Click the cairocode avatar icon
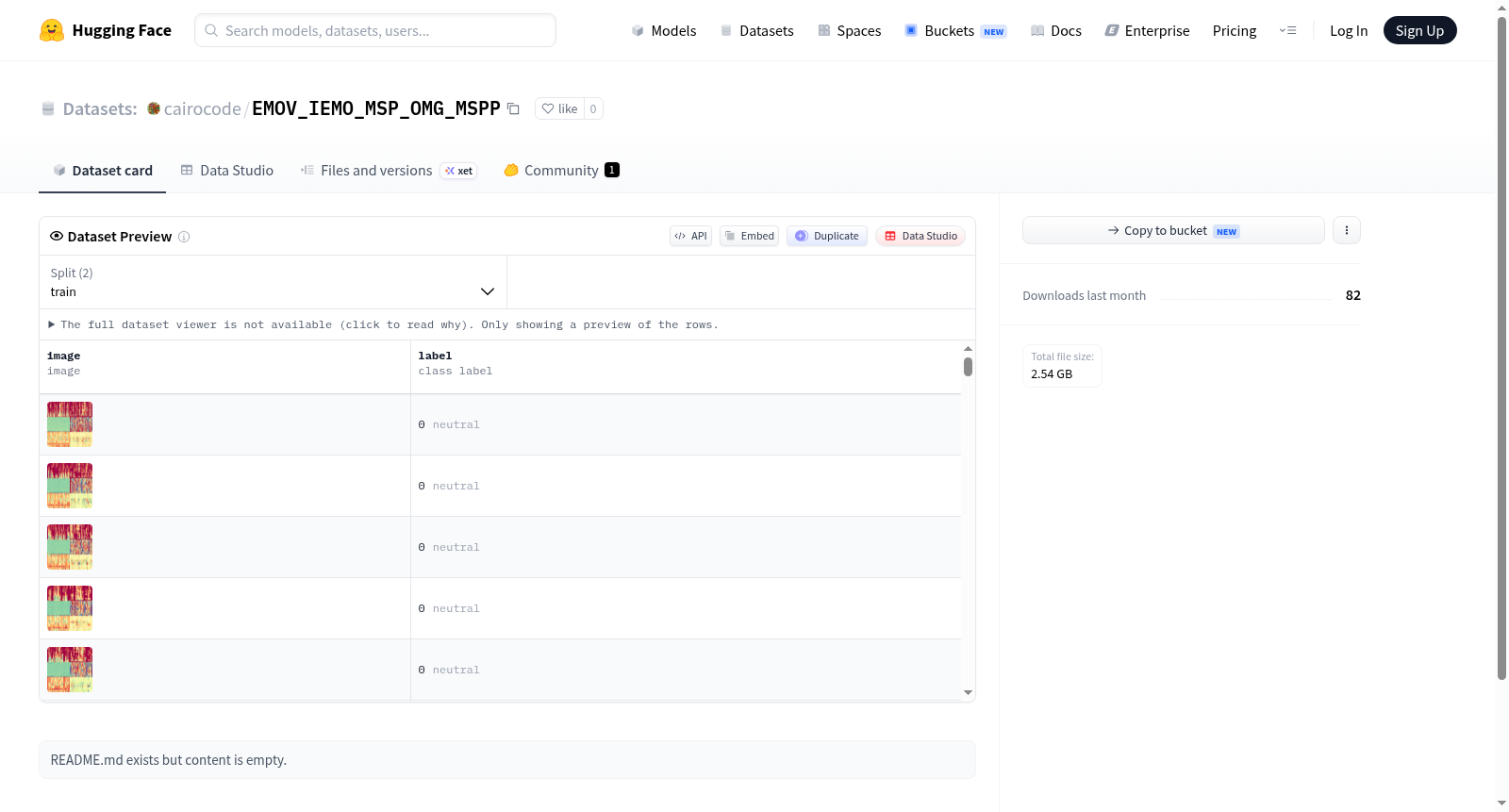This screenshot has width=1509, height=812. point(154,108)
